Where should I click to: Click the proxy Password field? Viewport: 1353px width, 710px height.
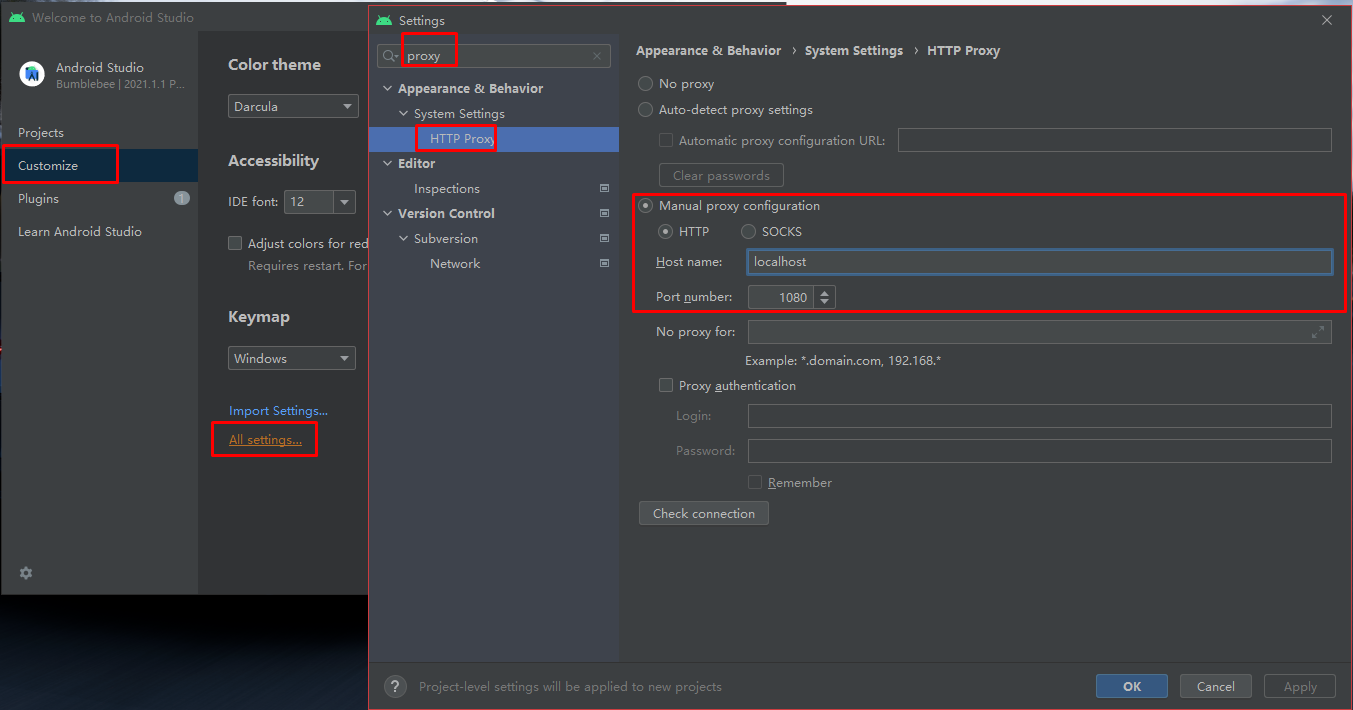click(1040, 451)
